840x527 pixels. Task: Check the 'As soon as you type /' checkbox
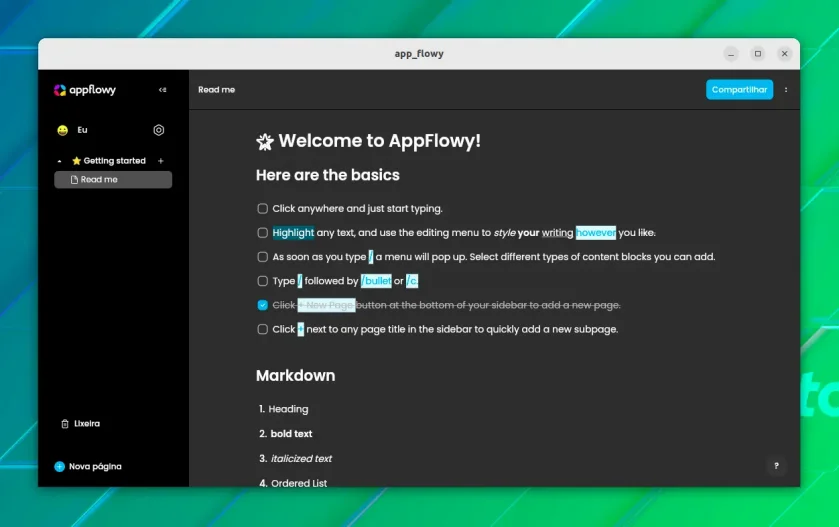coord(262,257)
